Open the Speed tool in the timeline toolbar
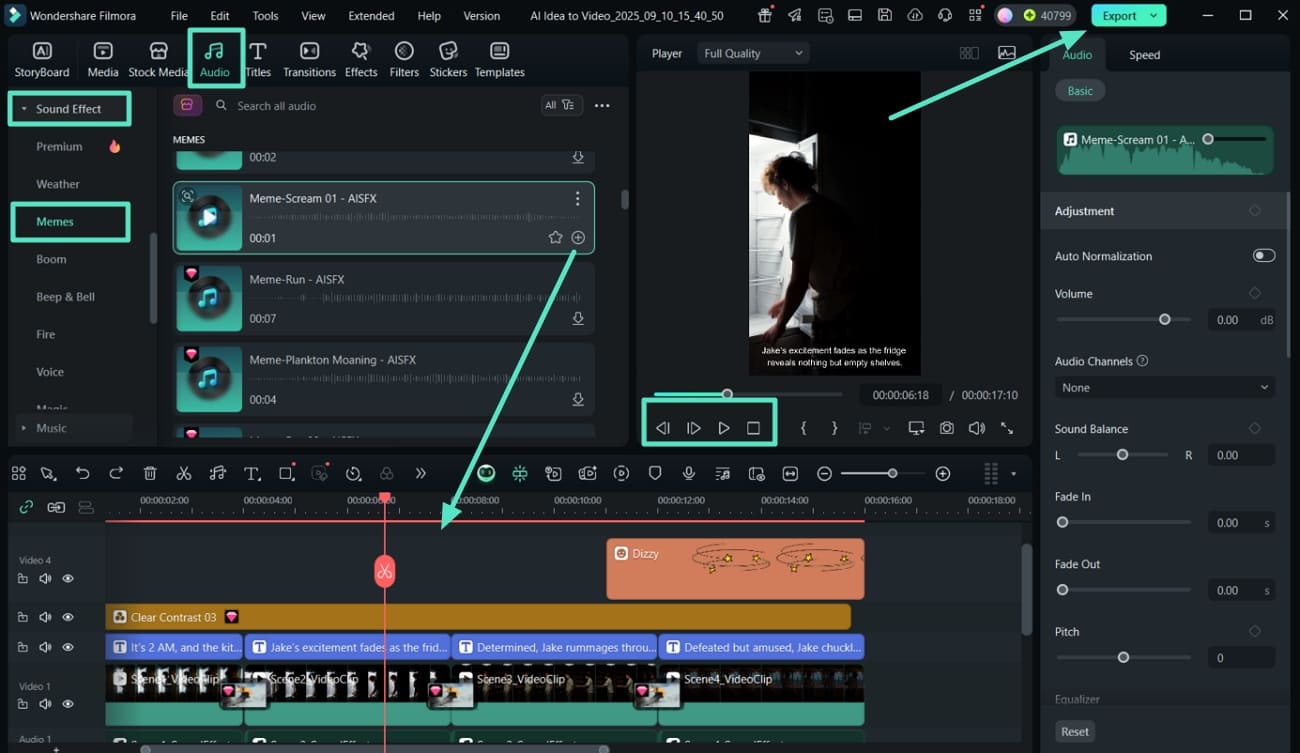This screenshot has width=1300, height=753. coord(353,474)
